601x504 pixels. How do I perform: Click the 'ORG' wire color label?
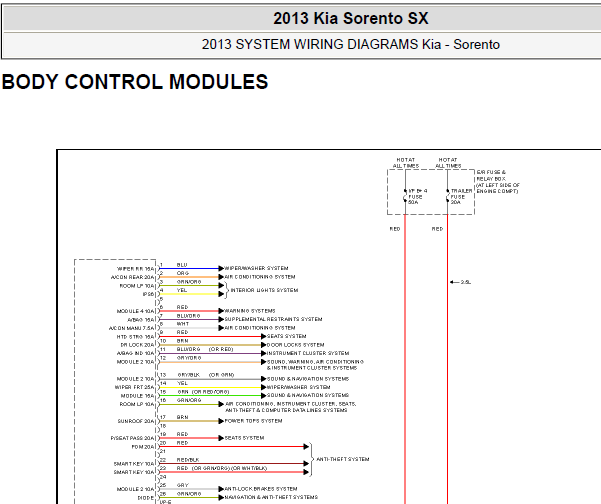(x=183, y=273)
